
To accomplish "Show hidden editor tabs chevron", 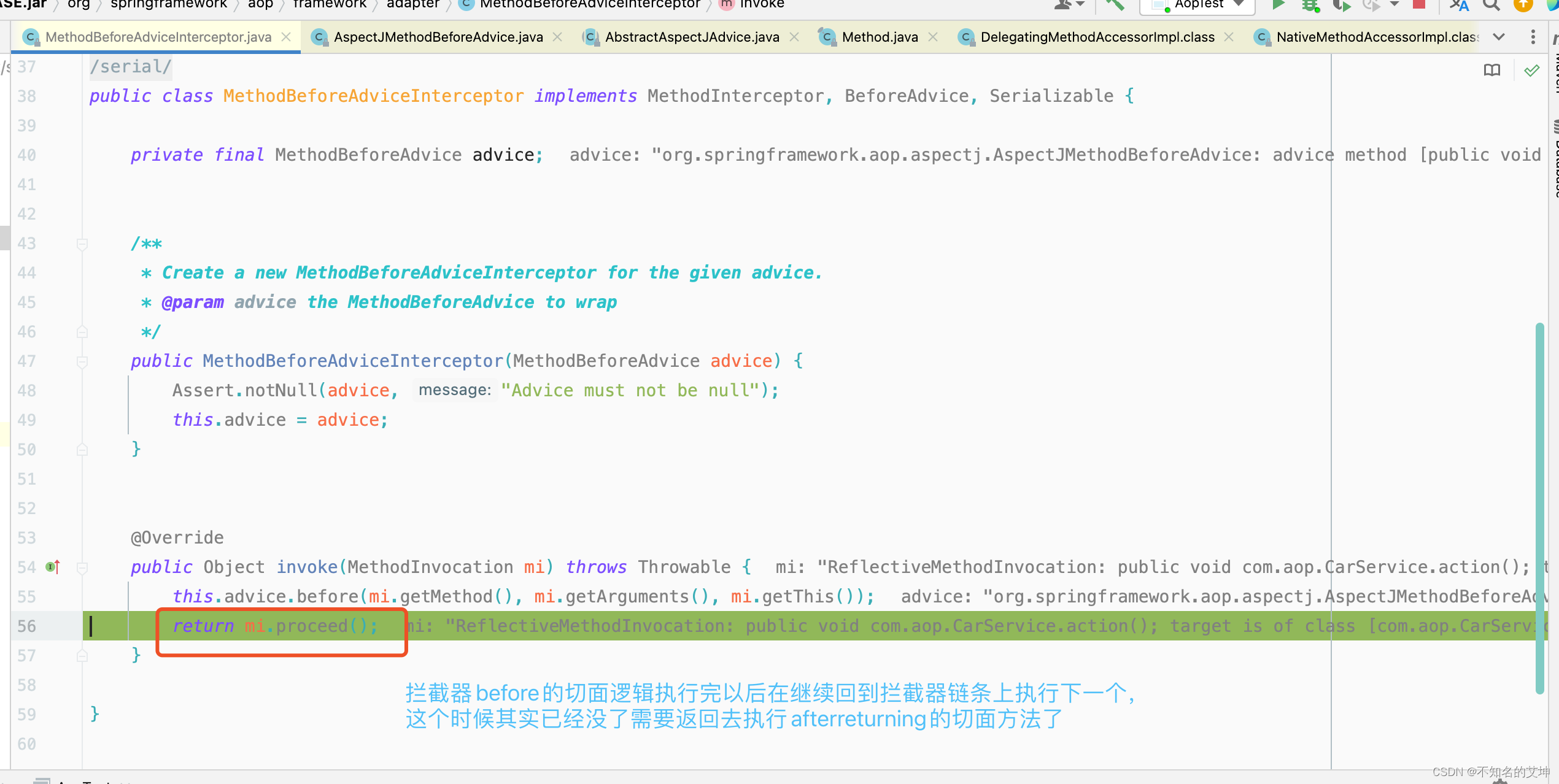I will 1499,37.
